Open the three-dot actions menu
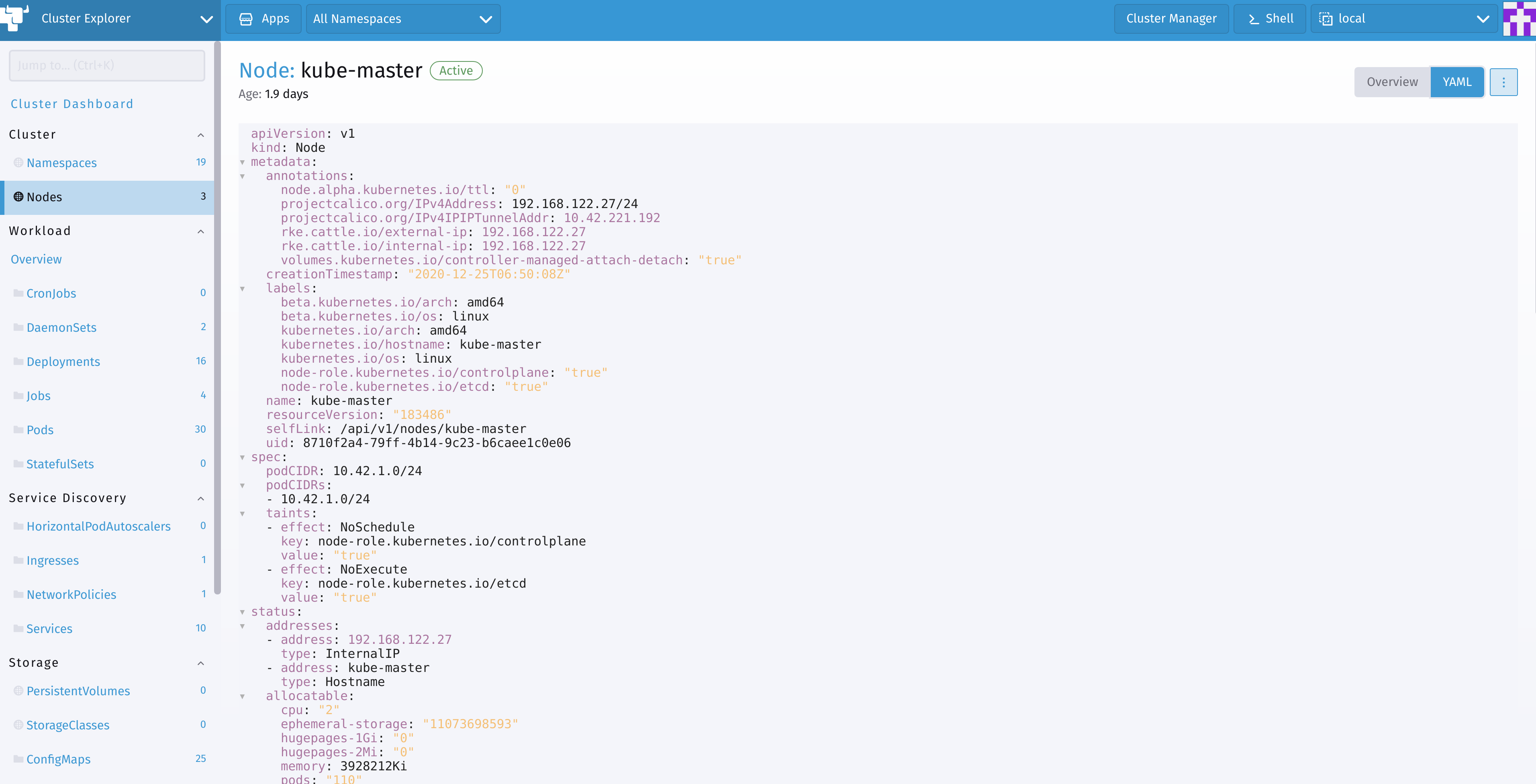This screenshot has height=784, width=1536. (1503, 82)
